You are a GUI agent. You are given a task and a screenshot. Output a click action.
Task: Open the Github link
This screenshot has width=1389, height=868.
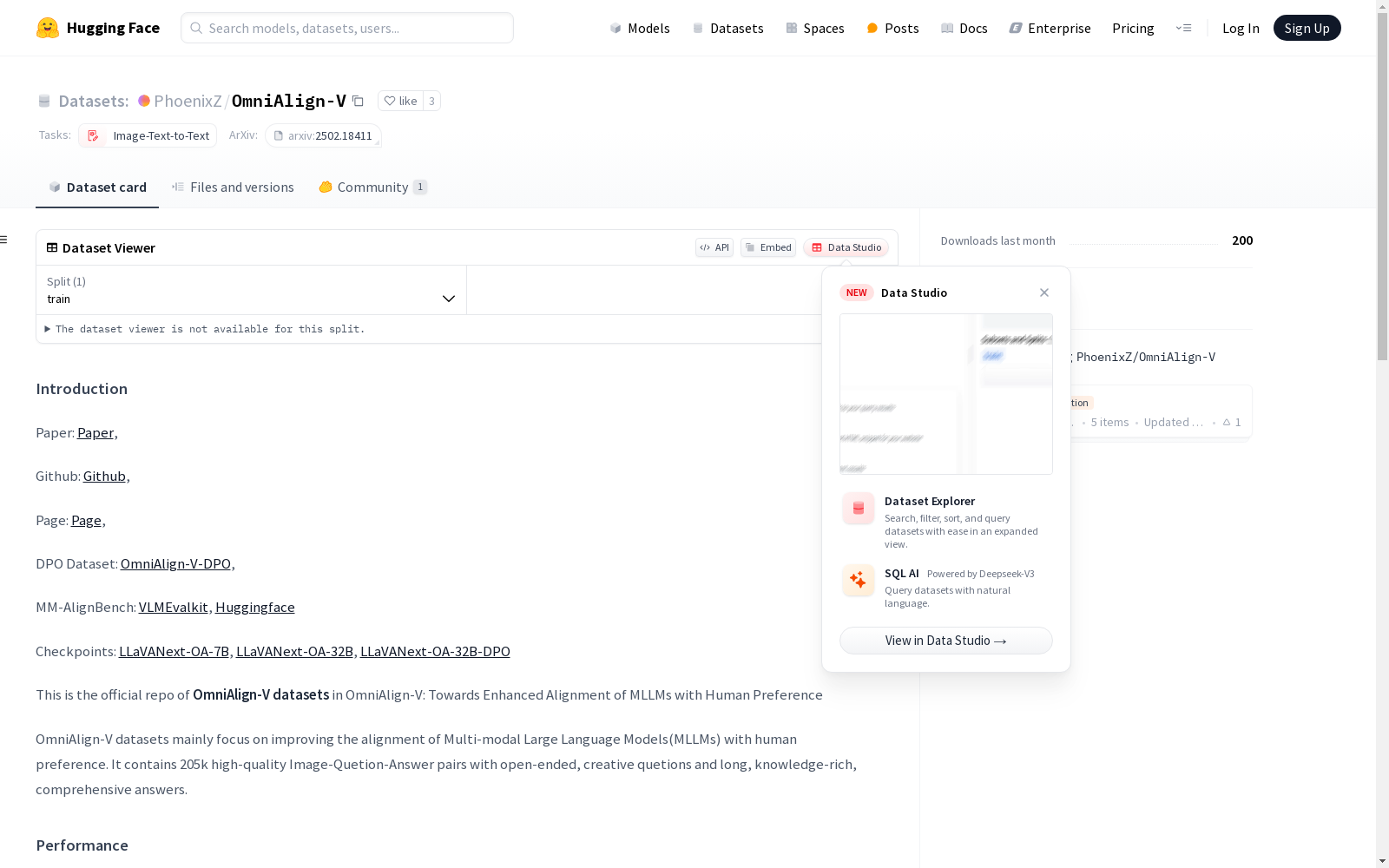pos(104,477)
